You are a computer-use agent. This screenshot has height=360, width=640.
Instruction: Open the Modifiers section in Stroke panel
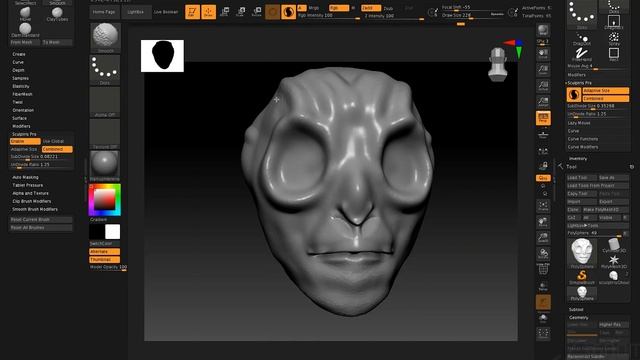click(x=576, y=75)
